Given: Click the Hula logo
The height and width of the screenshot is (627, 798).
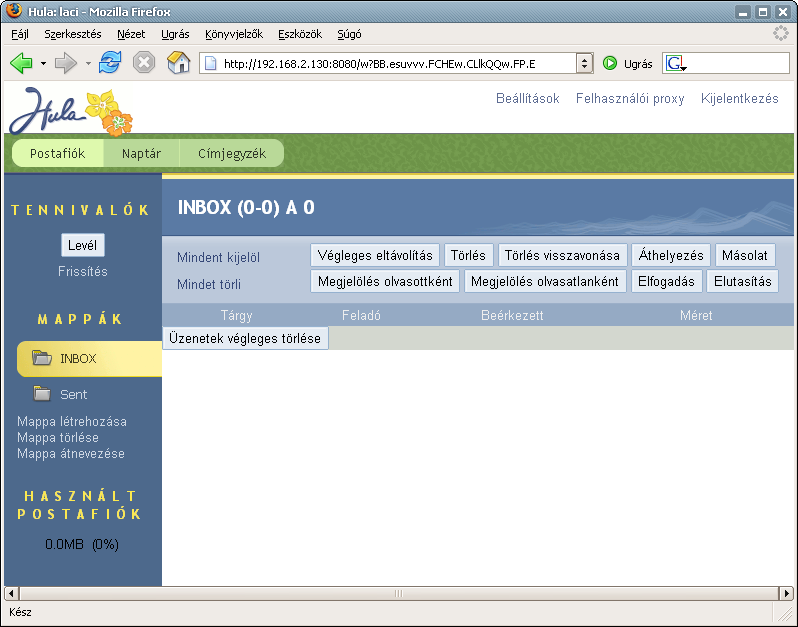Looking at the screenshot, I should [71, 111].
